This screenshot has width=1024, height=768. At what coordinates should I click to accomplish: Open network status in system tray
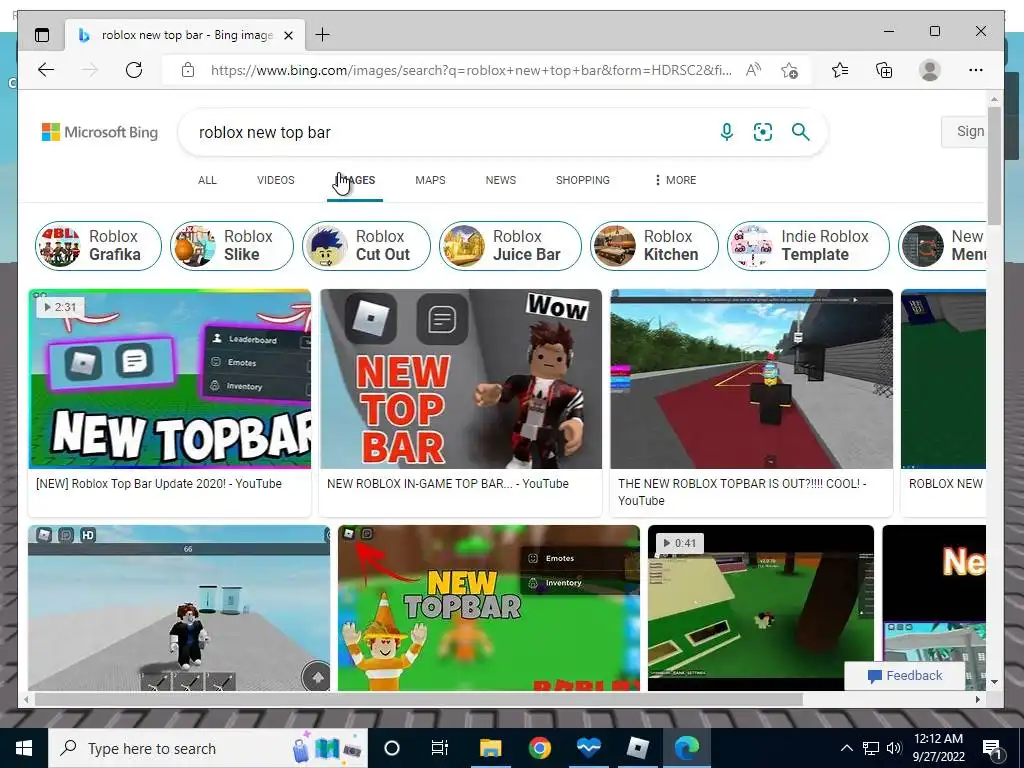(x=871, y=748)
